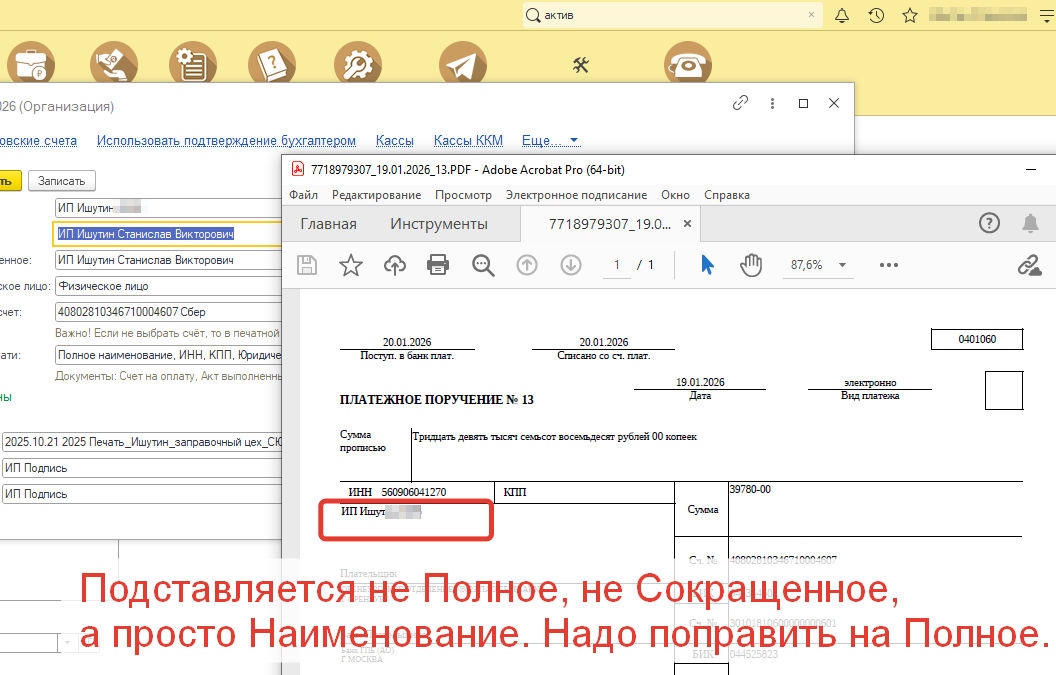Activate the arrow selection tool in Acrobat

(707, 265)
